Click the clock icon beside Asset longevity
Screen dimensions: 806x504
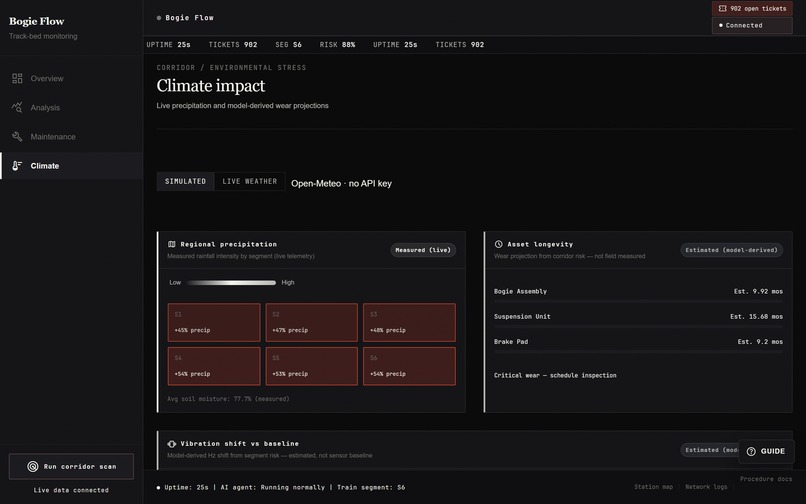coord(498,244)
